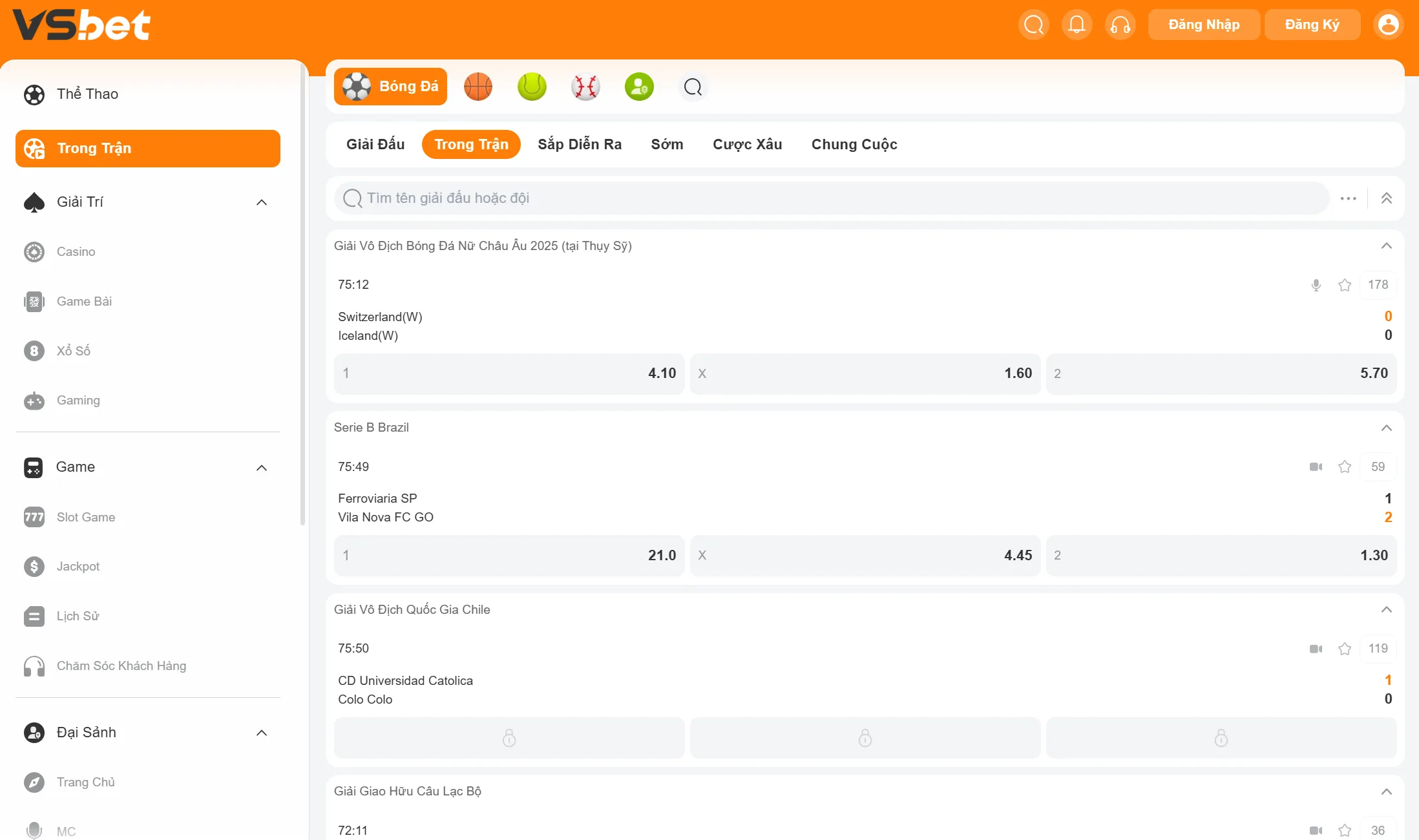Image resolution: width=1419 pixels, height=840 pixels.
Task: Switch to Giải Đấu tab
Action: [x=375, y=144]
